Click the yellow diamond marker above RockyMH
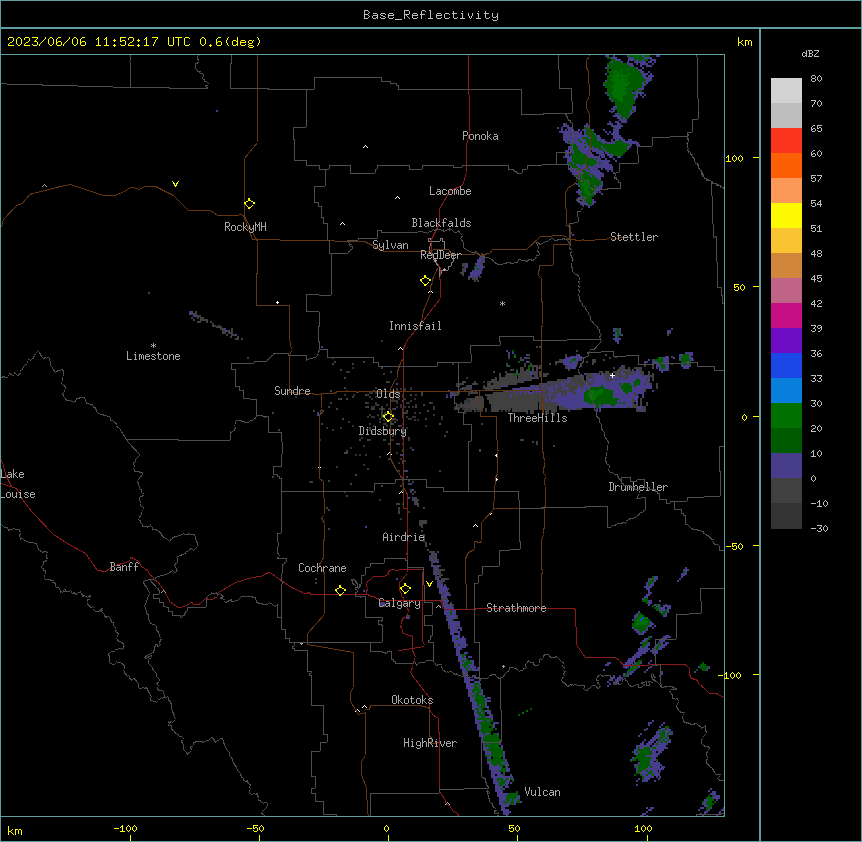This screenshot has height=842, width=862. (x=250, y=204)
